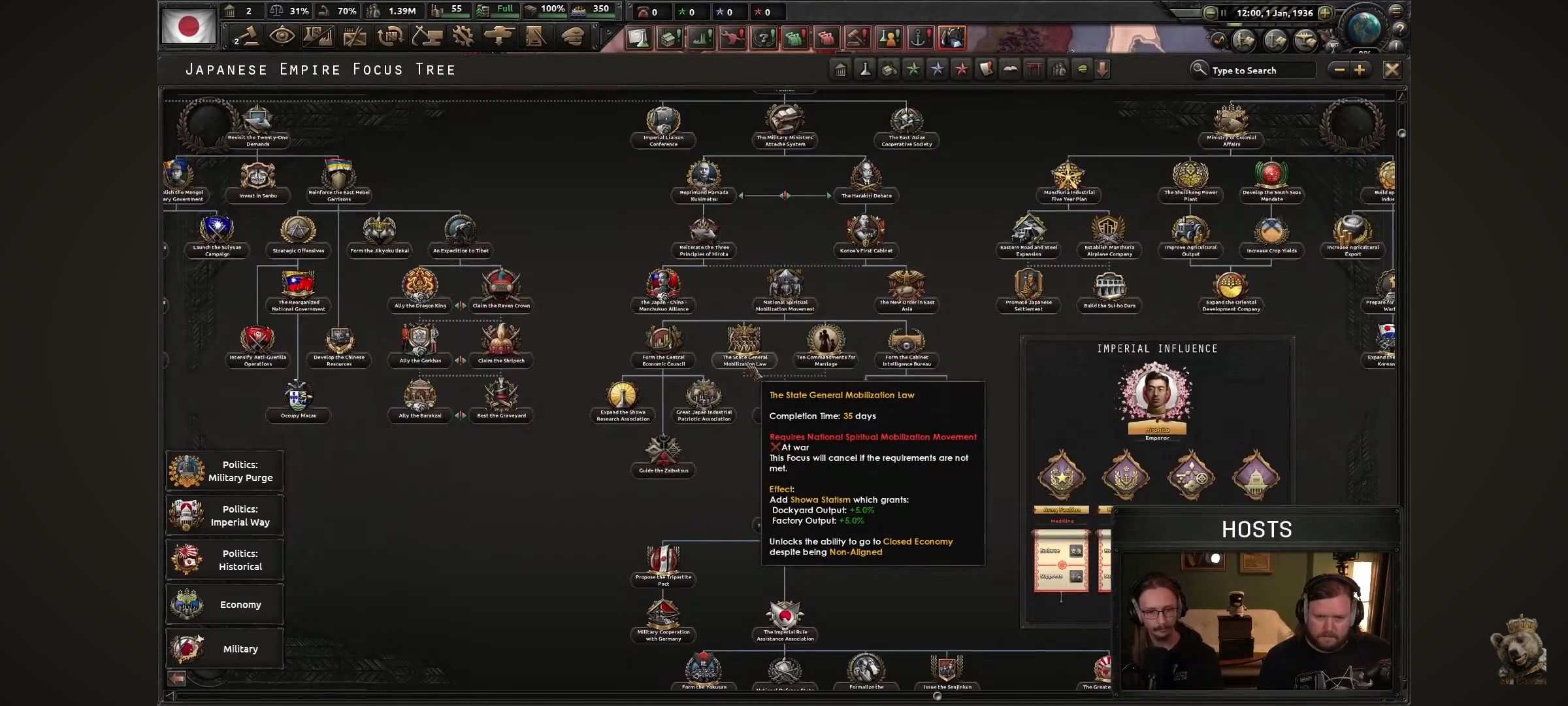Zoom out focus tree with minus button

tap(1339, 70)
